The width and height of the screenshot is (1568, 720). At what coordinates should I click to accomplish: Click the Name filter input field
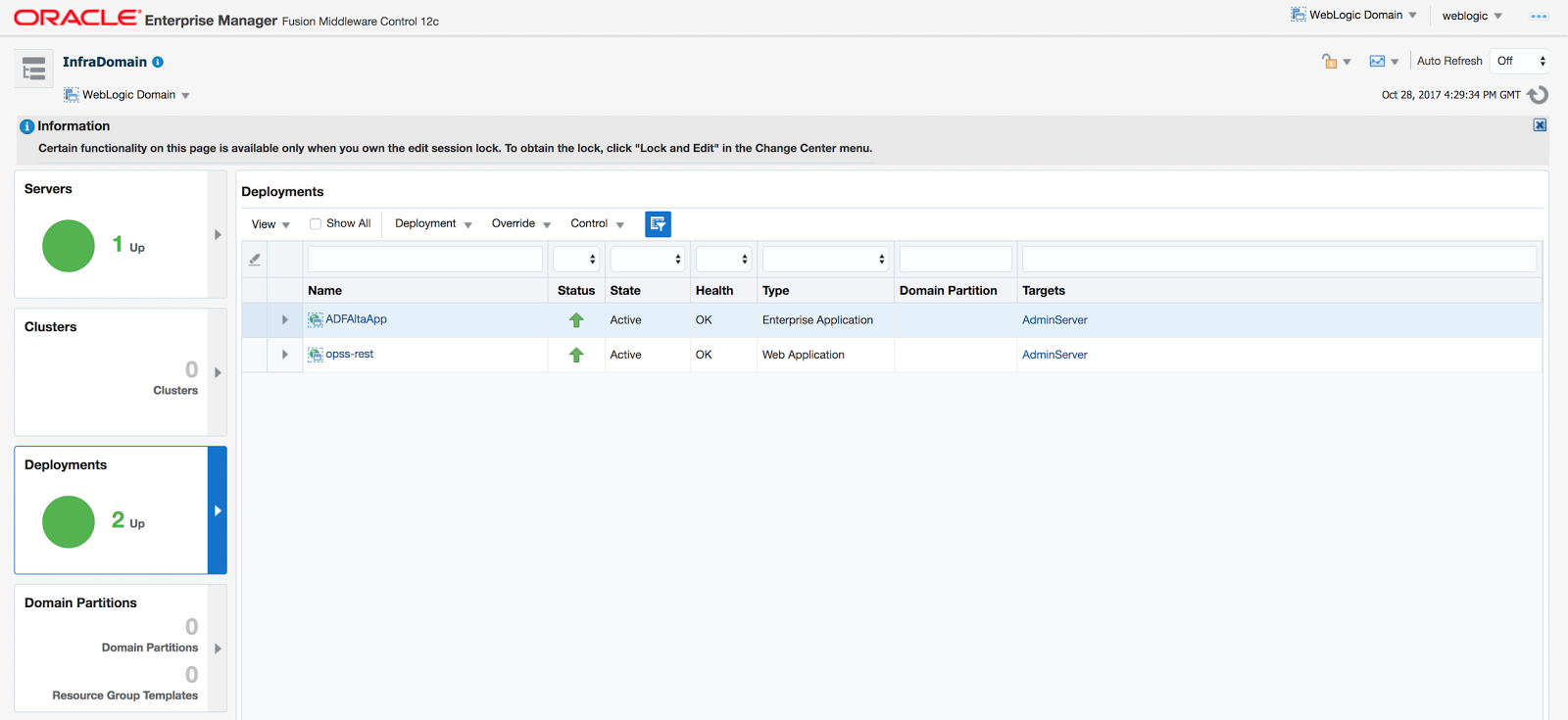point(424,260)
